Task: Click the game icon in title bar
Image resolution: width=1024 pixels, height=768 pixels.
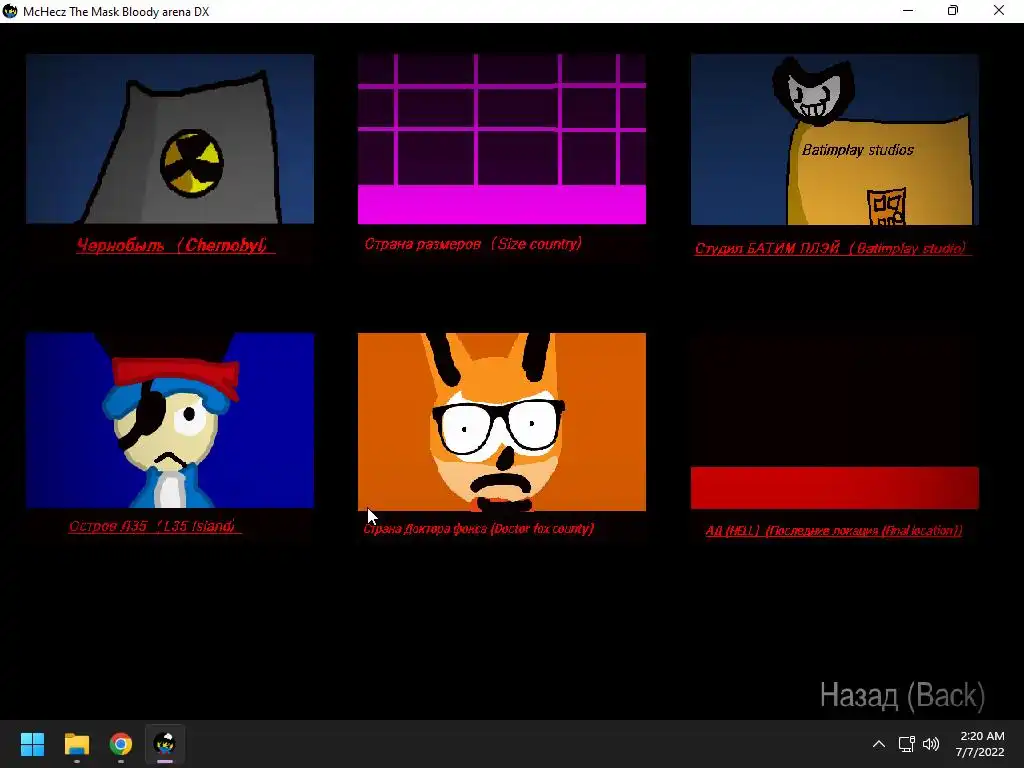Action: click(10, 11)
